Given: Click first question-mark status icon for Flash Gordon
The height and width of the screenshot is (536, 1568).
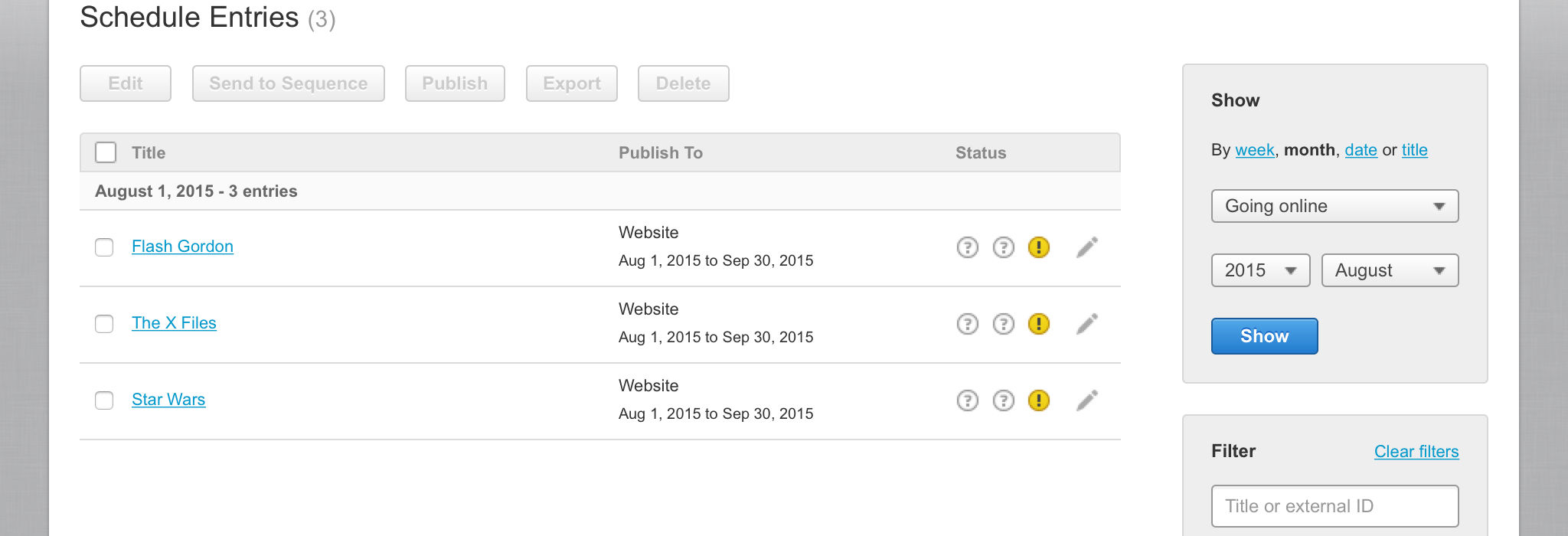Looking at the screenshot, I should pyautogui.click(x=968, y=247).
